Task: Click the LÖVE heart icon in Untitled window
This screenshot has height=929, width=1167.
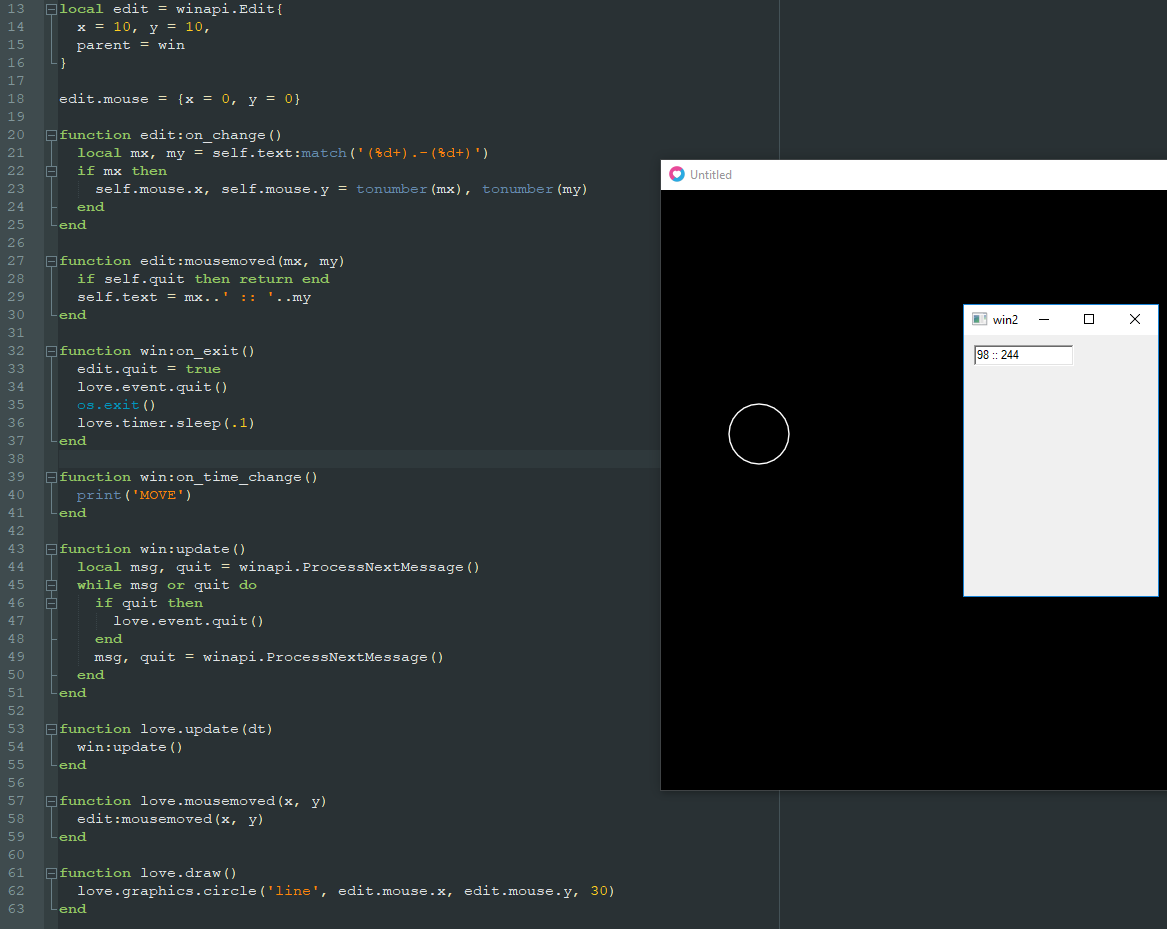Action: tap(677, 174)
